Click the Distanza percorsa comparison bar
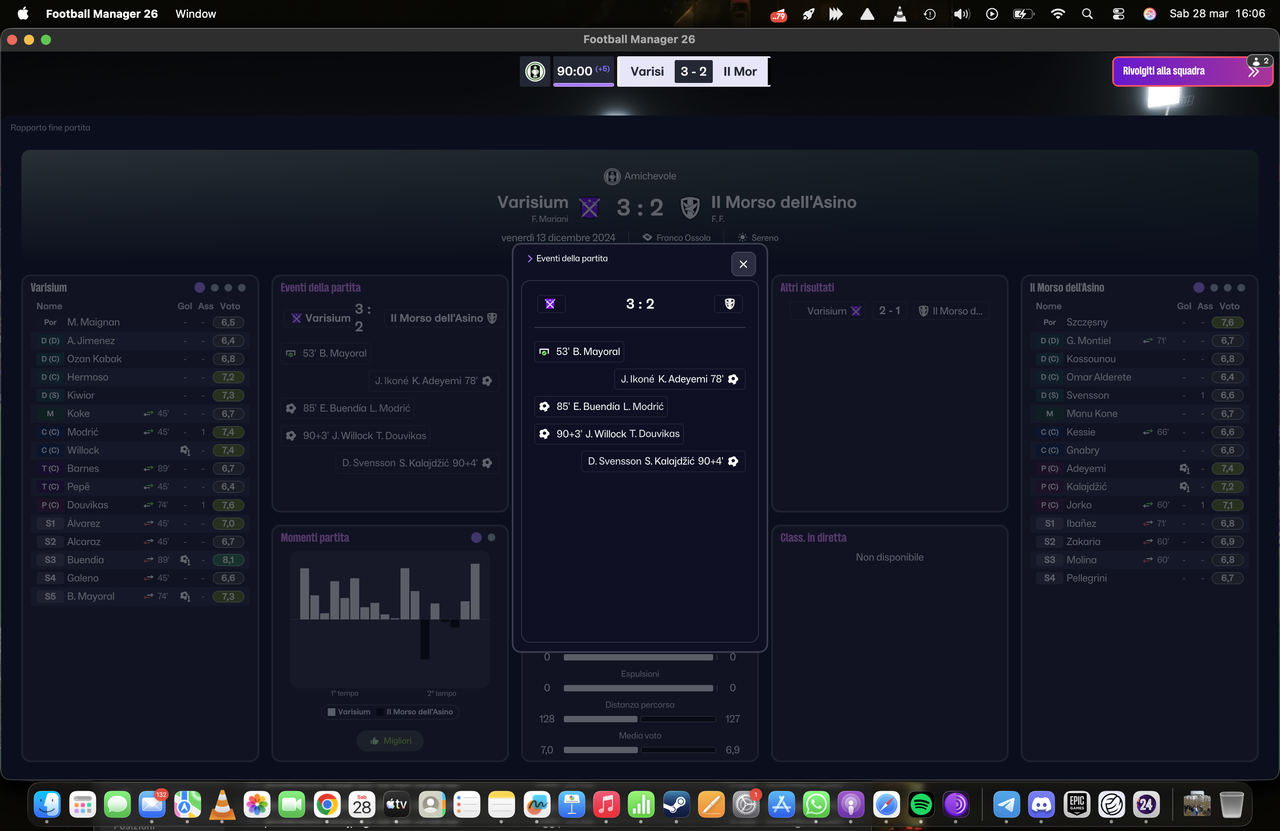The width and height of the screenshot is (1280, 831). 640,719
